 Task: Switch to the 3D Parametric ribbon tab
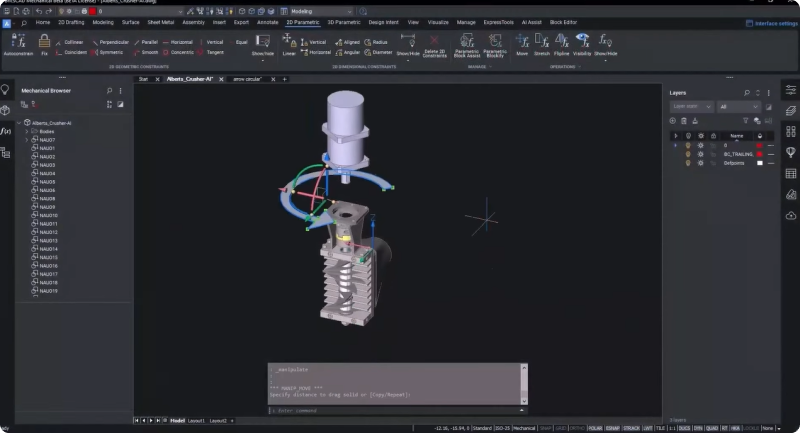click(x=344, y=22)
